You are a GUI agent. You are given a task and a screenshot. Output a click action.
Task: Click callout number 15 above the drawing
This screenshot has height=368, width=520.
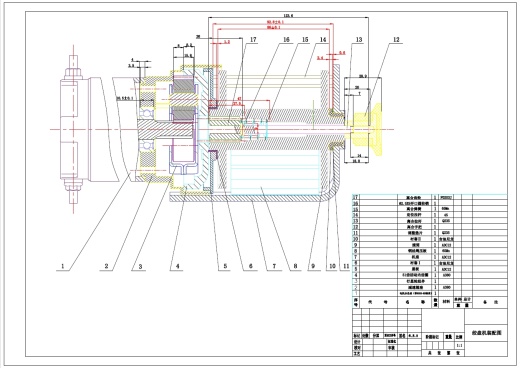(305, 40)
